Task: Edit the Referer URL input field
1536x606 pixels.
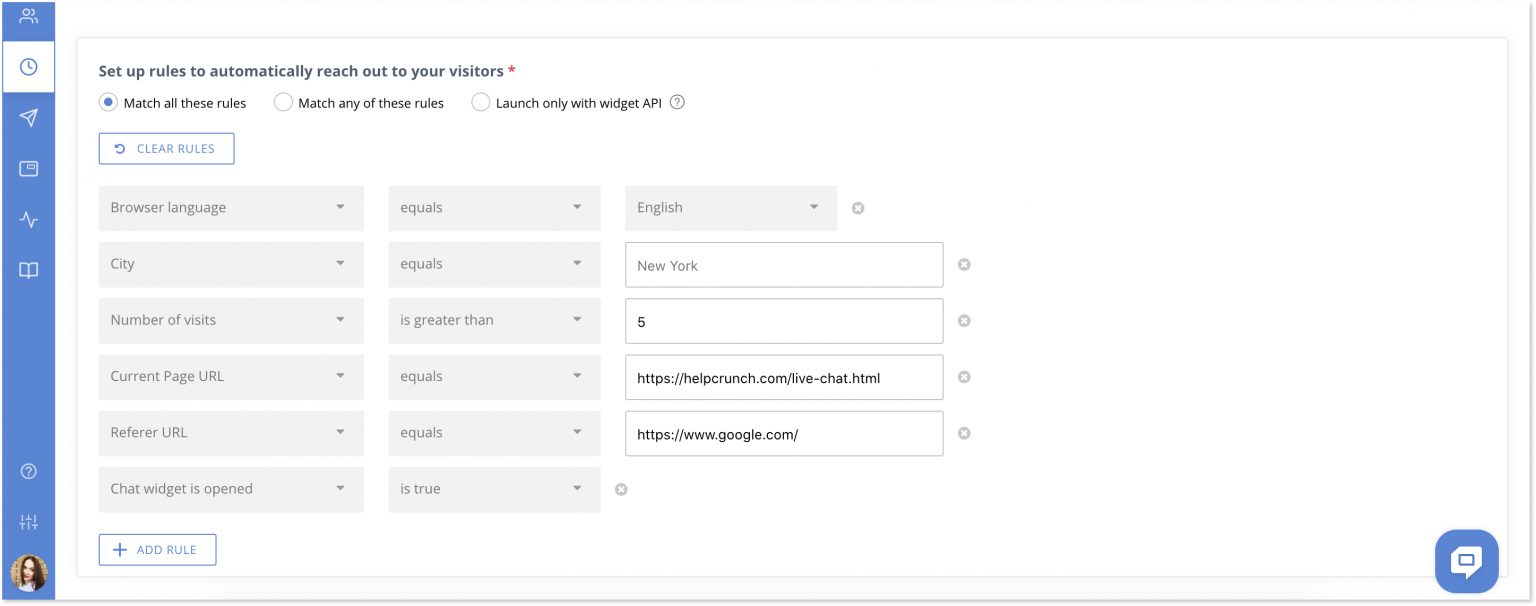Action: [x=784, y=433]
